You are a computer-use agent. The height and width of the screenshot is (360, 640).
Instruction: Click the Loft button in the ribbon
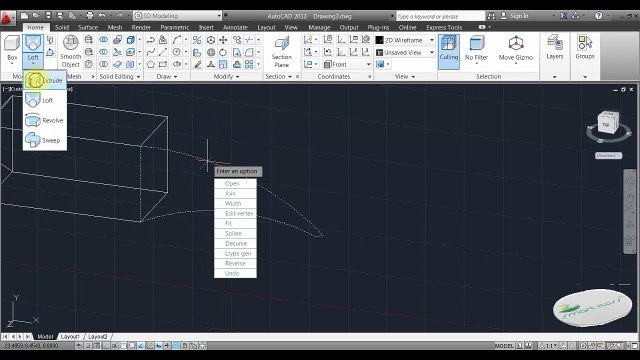[33, 50]
